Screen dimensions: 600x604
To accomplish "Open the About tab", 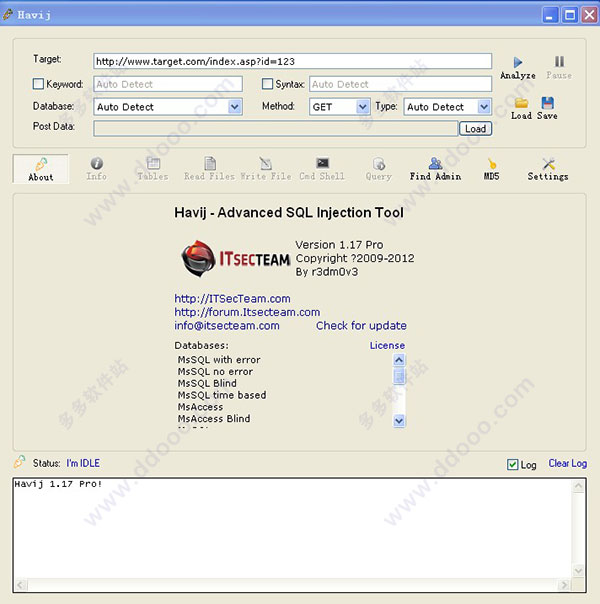I will tap(41, 169).
